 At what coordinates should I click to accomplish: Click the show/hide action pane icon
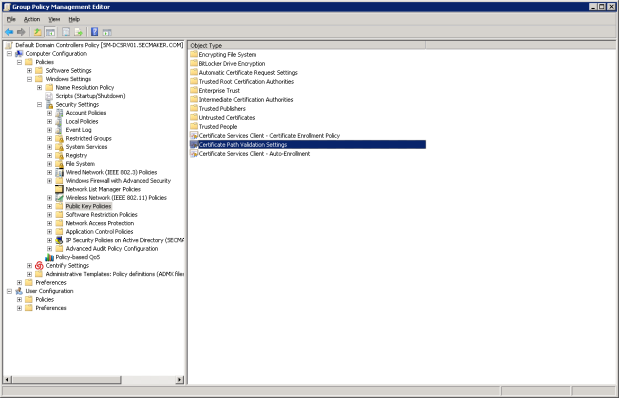pyautogui.click(x=107, y=32)
